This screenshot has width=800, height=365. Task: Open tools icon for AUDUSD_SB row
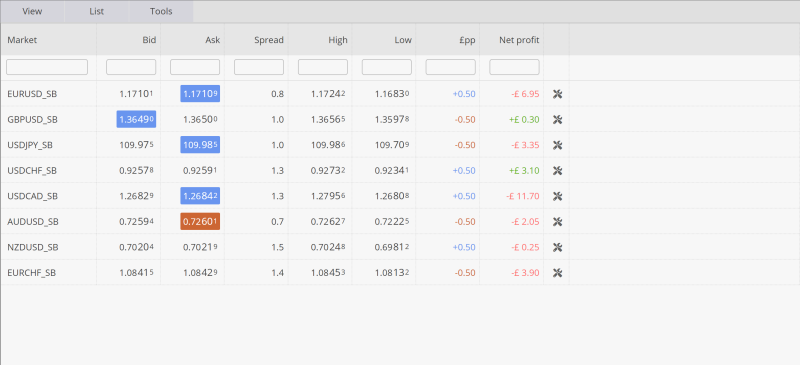point(557,222)
